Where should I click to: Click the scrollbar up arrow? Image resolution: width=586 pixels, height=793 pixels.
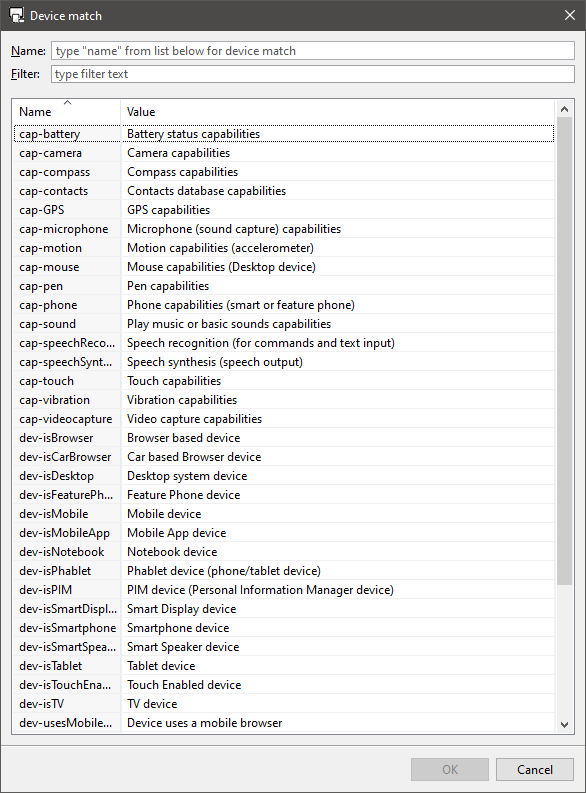[x=565, y=109]
